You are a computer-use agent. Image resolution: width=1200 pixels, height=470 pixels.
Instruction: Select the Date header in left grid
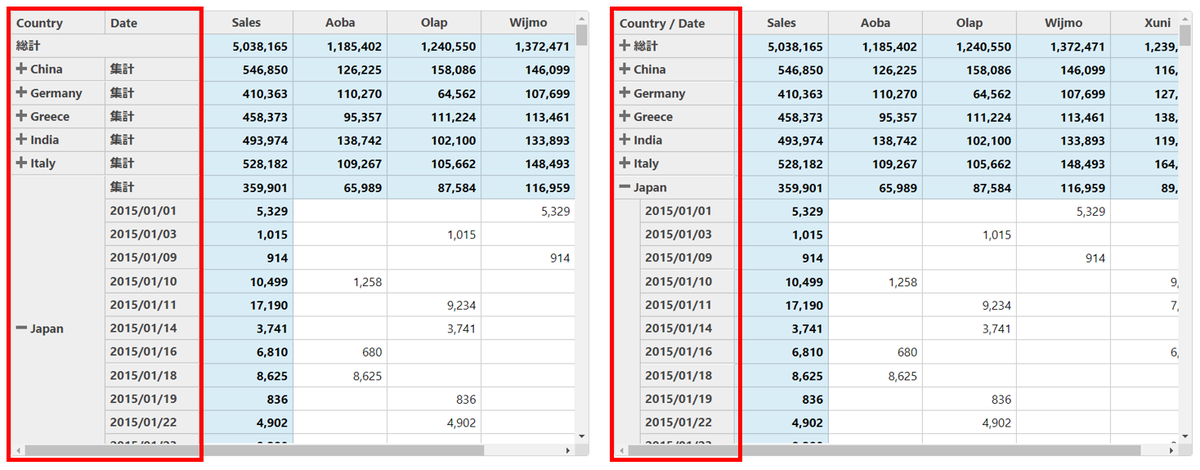152,23
